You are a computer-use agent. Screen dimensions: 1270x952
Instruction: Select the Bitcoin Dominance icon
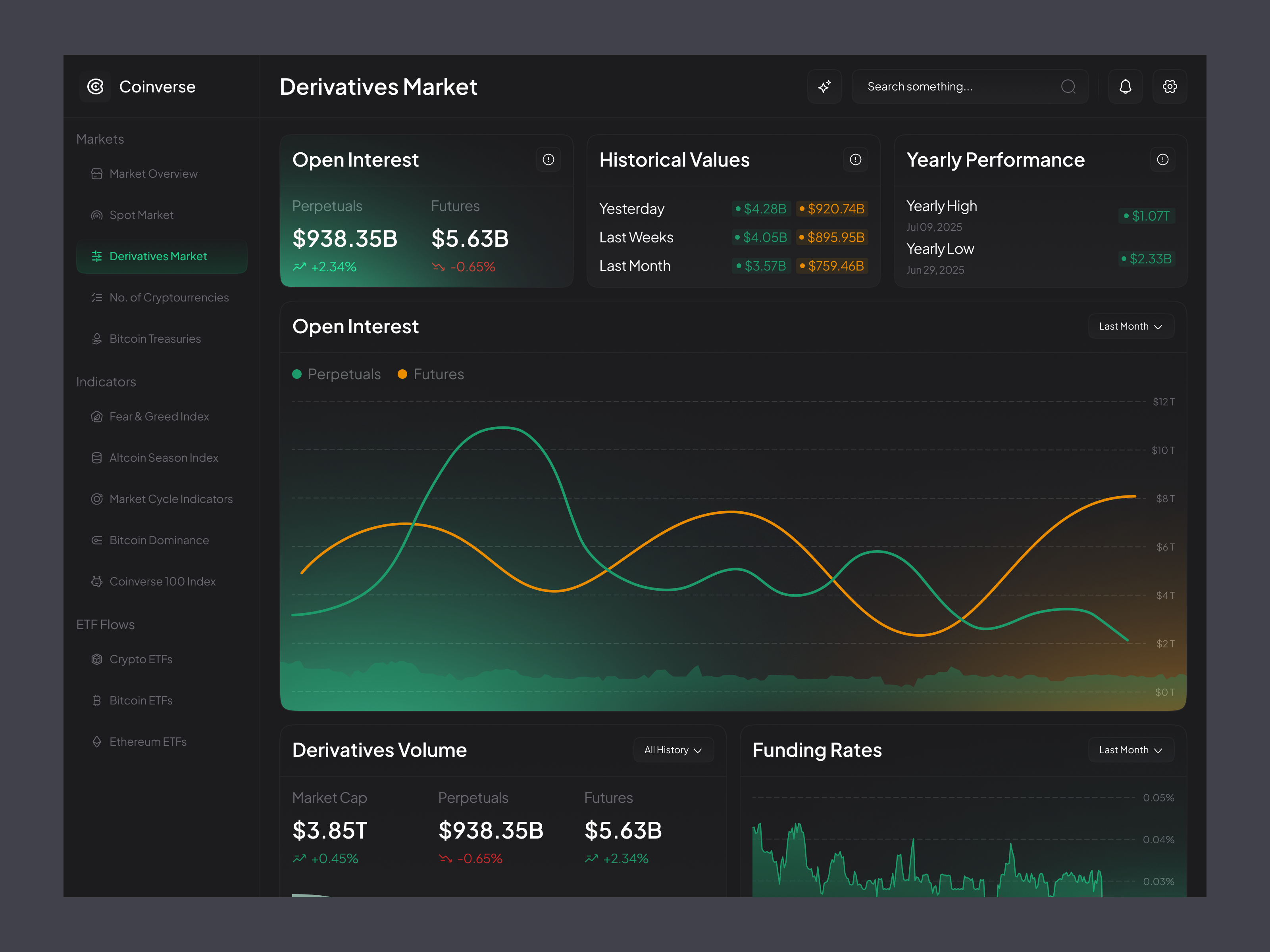96,540
